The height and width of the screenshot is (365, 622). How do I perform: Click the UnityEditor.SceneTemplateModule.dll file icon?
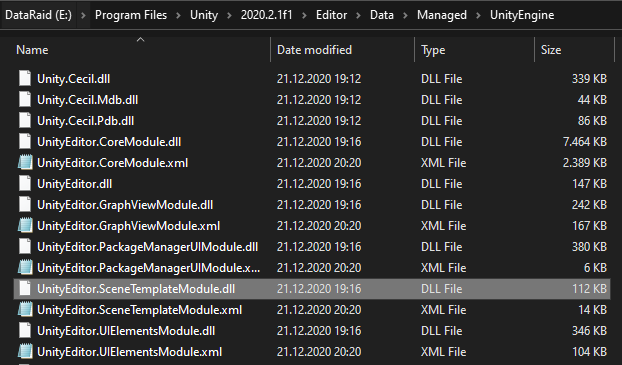25,289
